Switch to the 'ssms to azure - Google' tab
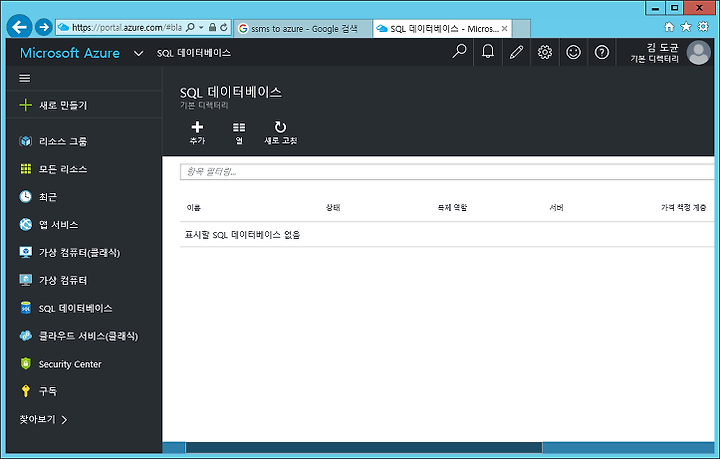 pyautogui.click(x=303, y=28)
